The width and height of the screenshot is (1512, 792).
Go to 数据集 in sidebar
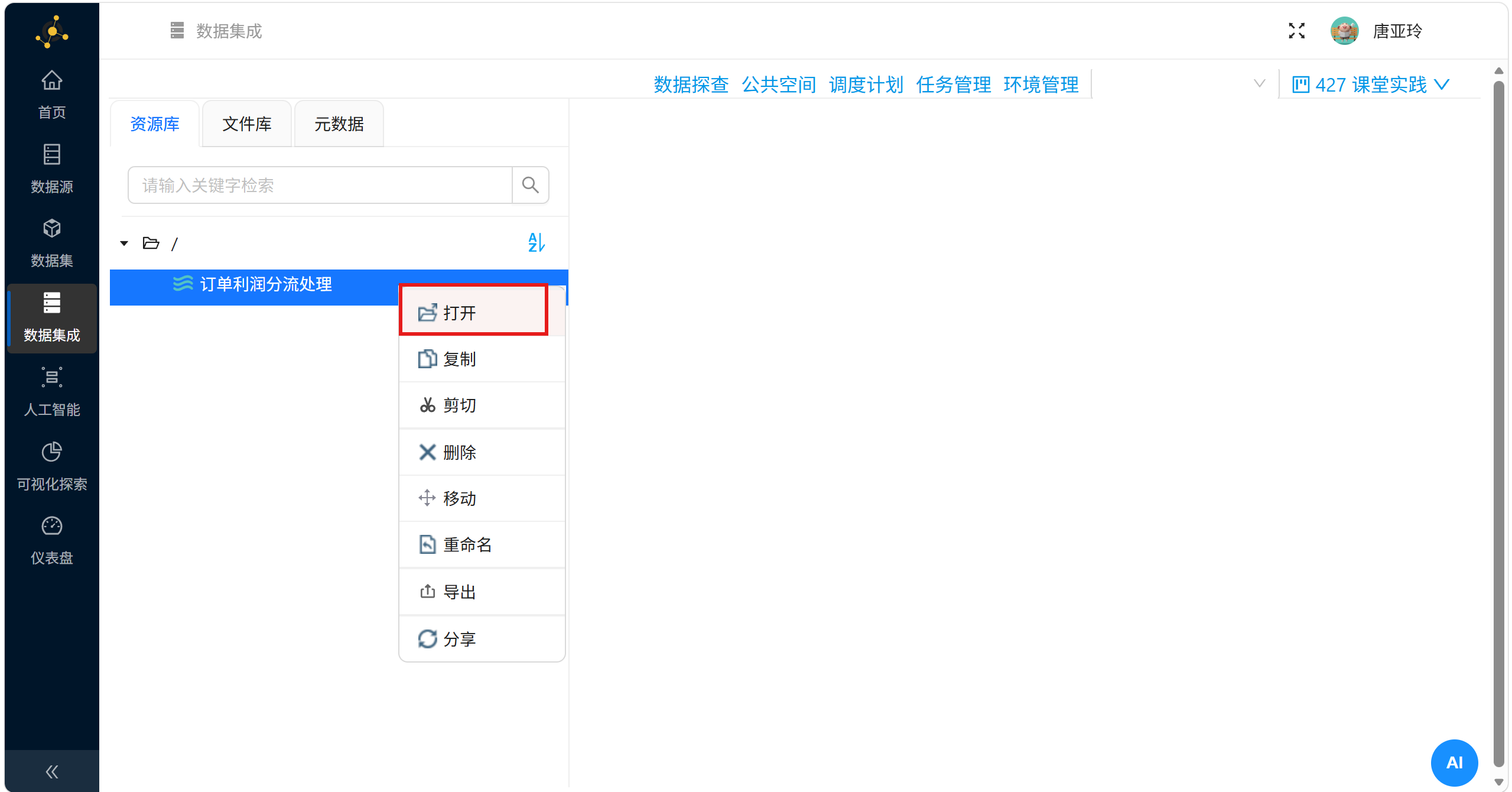pos(51,243)
